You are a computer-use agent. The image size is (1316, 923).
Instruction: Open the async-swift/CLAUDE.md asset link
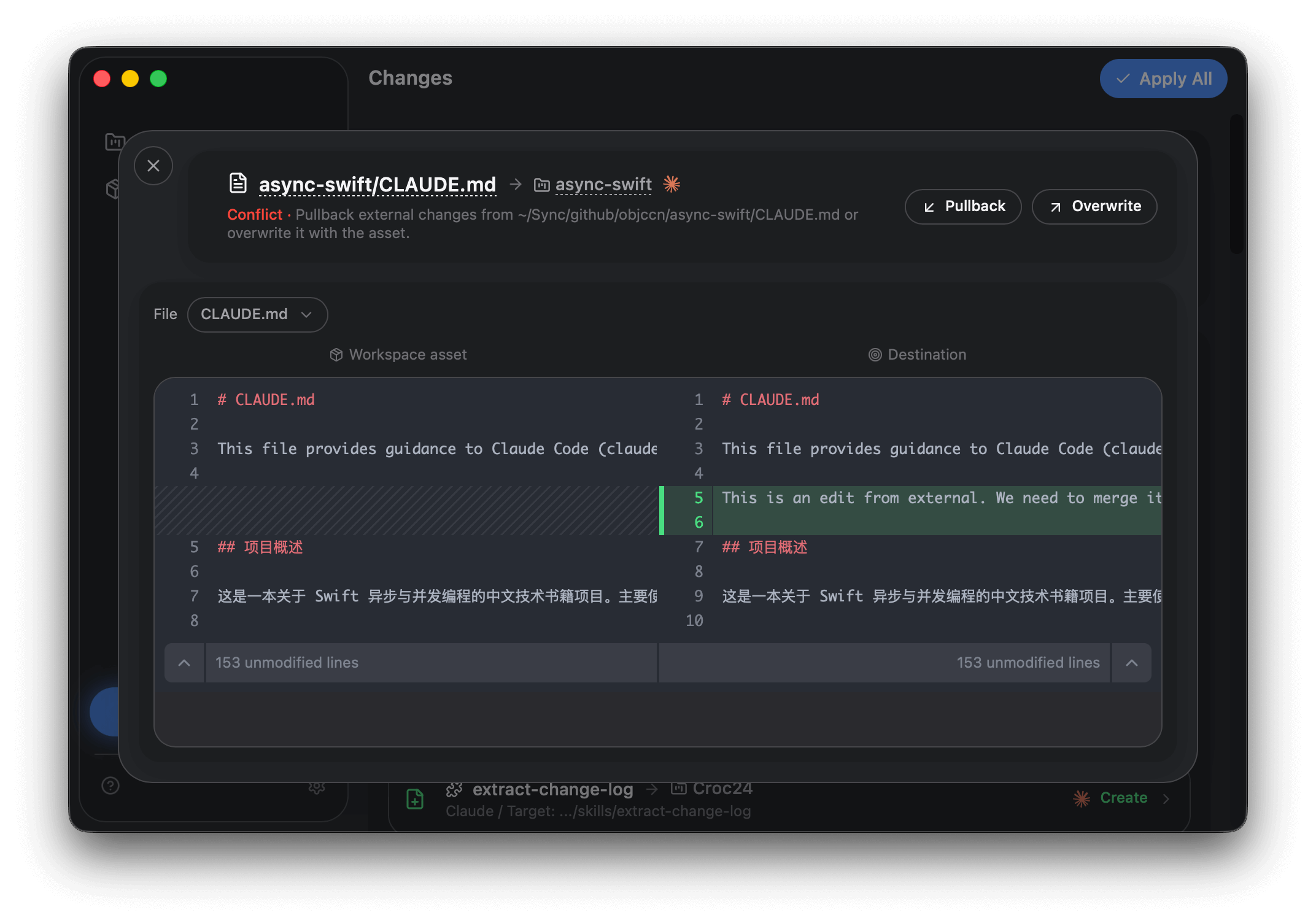(x=377, y=184)
